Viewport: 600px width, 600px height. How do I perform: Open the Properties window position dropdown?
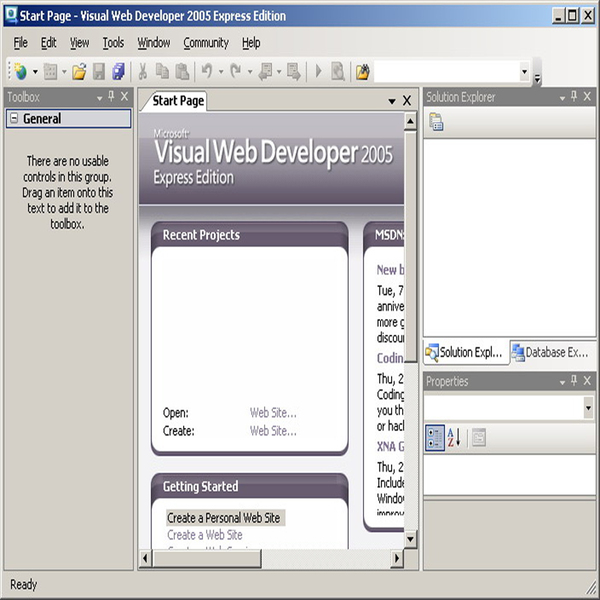coord(562,382)
